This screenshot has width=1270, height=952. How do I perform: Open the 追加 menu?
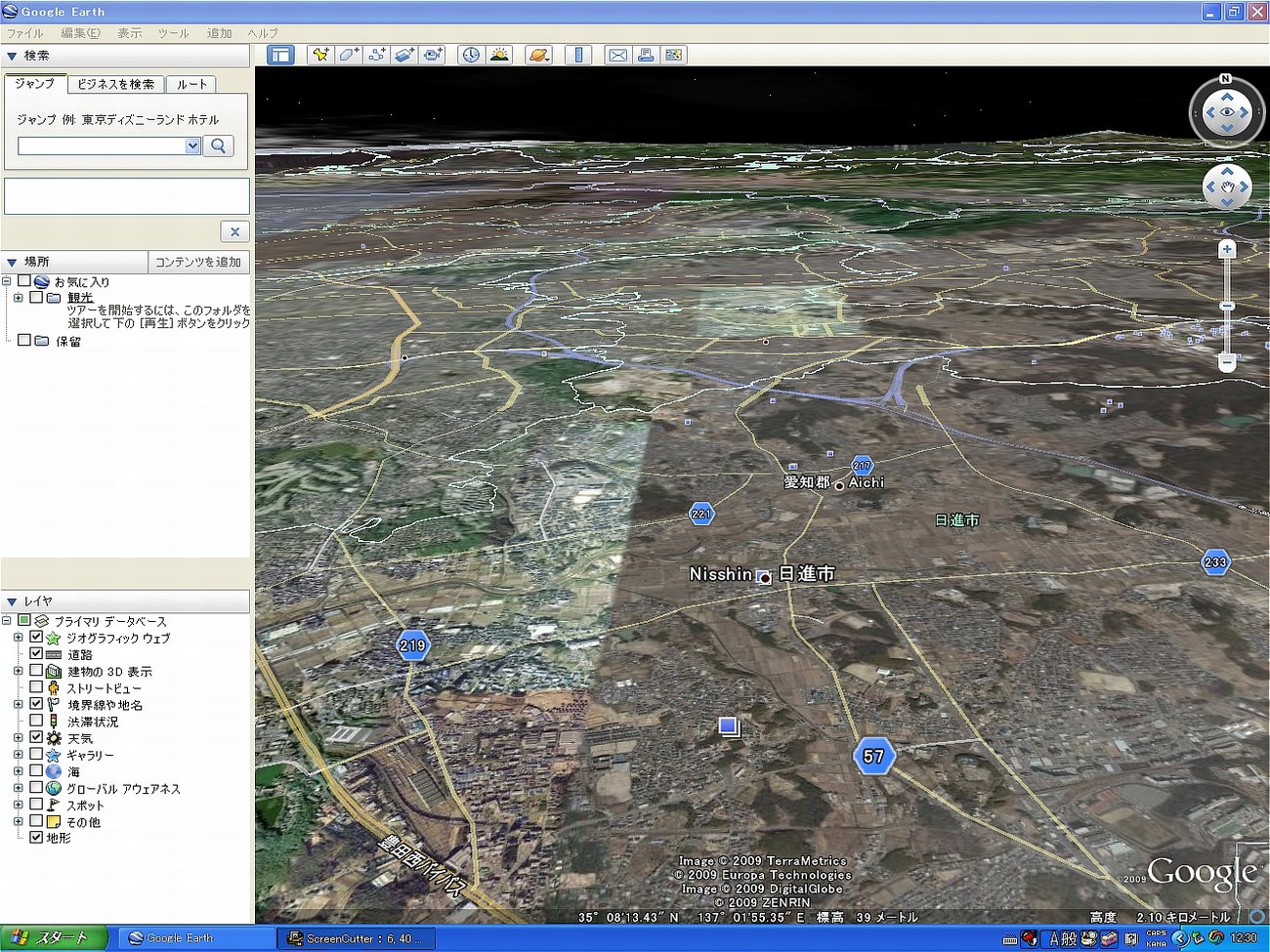220,33
